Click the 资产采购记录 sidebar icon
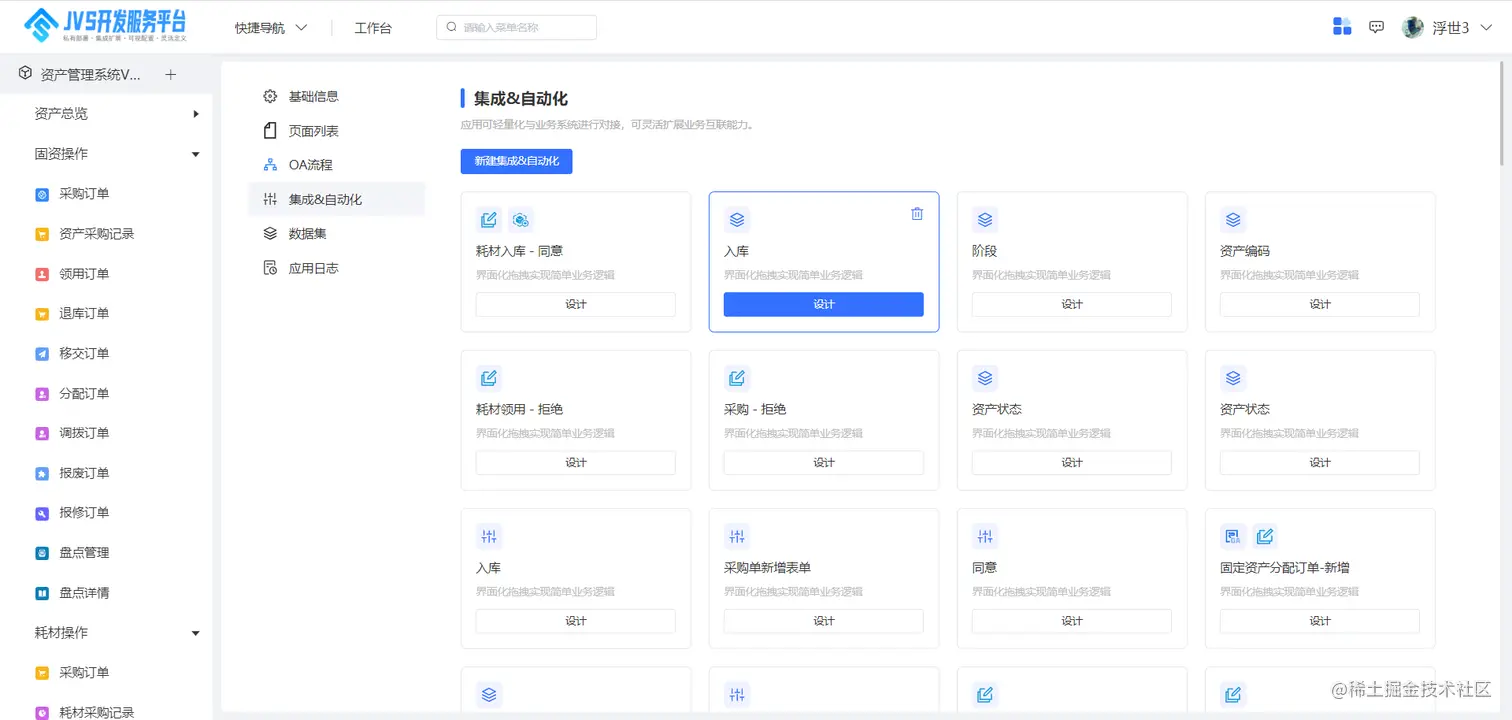Image resolution: width=1512 pixels, height=720 pixels. tap(42, 234)
